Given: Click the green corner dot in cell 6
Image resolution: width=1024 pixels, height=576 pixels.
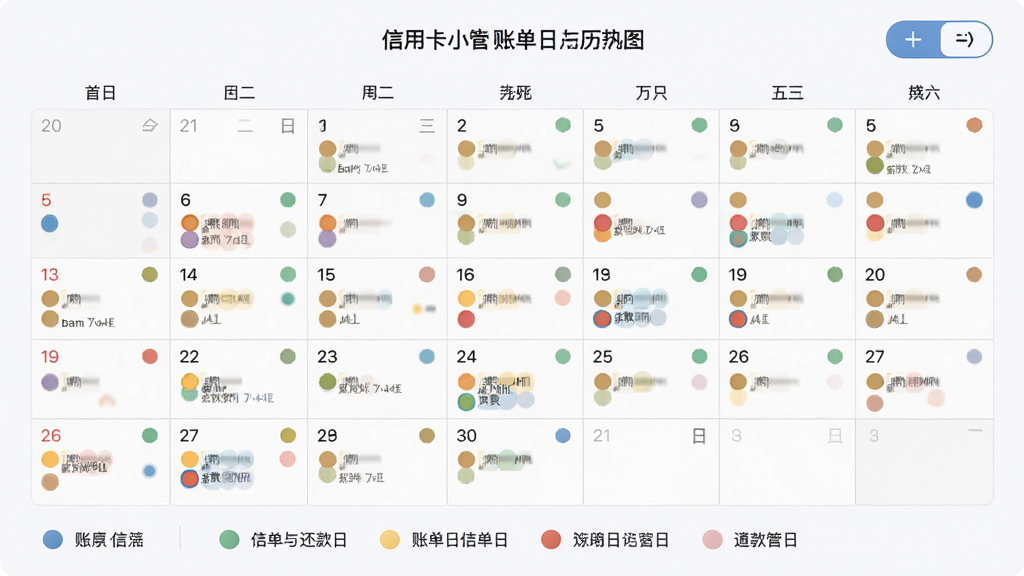Looking at the screenshot, I should coord(288,200).
